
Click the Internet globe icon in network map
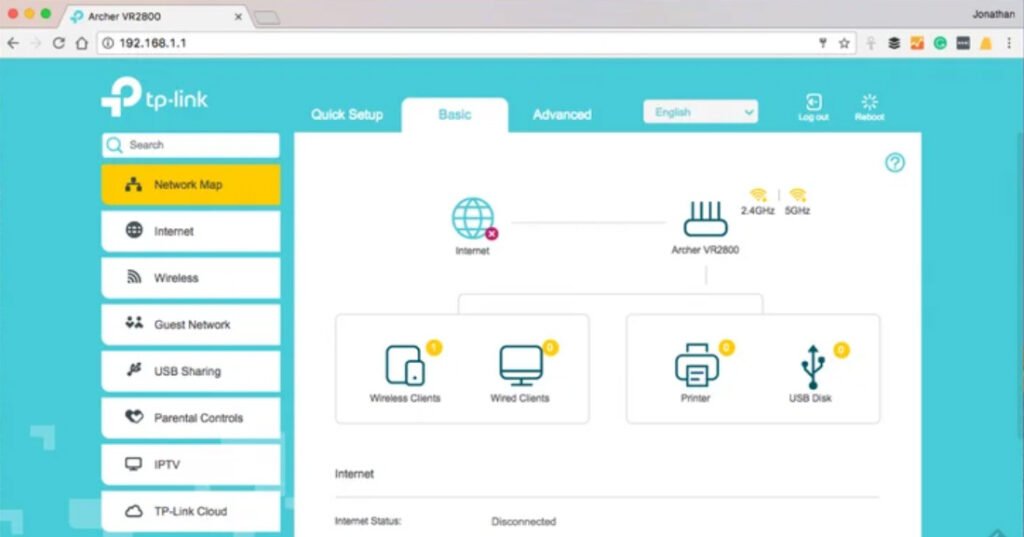click(472, 218)
